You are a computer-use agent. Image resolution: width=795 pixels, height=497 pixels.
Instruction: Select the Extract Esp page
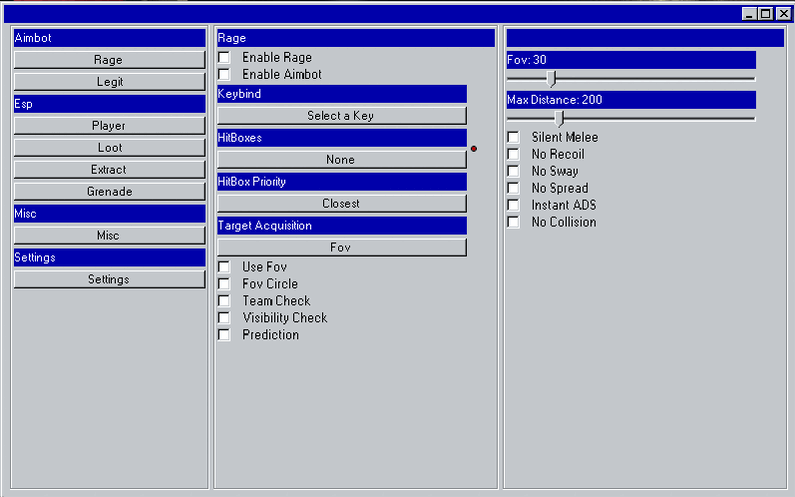coord(108,170)
